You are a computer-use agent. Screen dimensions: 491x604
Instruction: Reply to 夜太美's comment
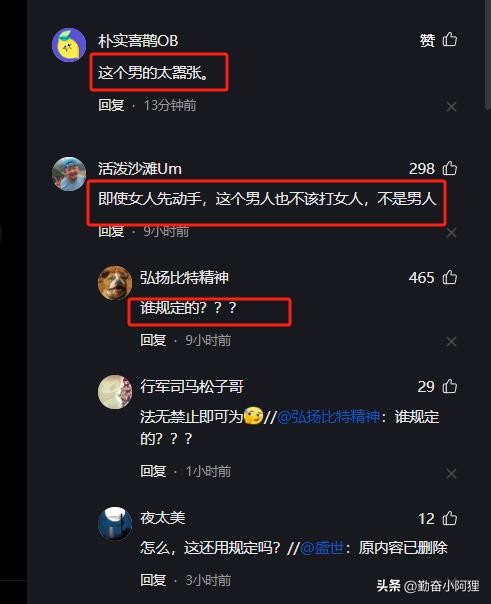(x=153, y=580)
